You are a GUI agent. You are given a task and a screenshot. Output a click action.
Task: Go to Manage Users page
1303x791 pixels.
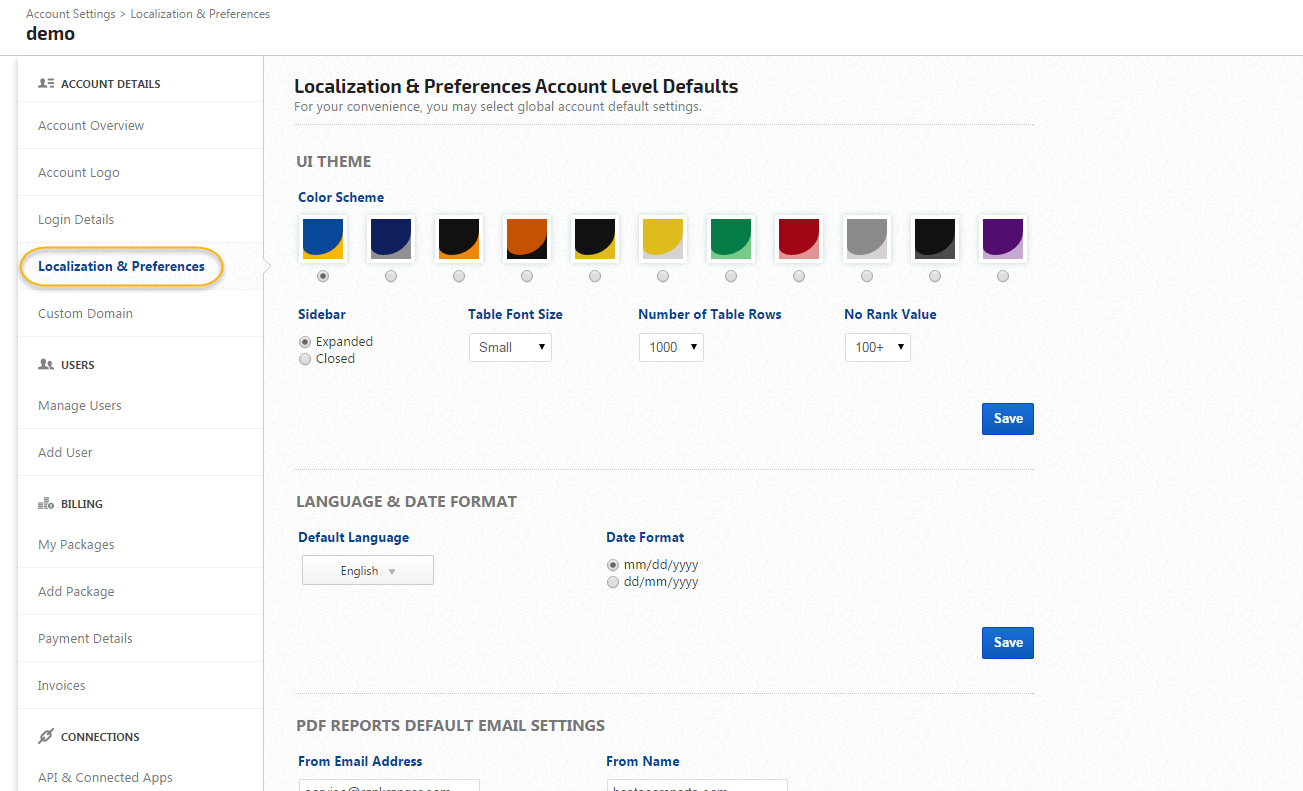pos(80,406)
